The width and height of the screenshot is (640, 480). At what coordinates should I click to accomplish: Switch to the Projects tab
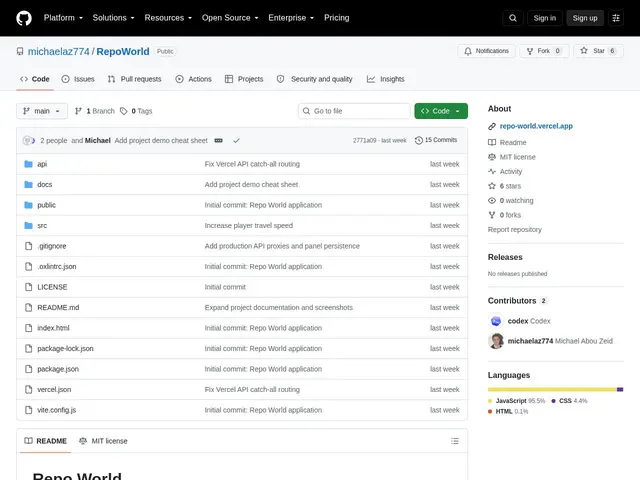coord(244,79)
